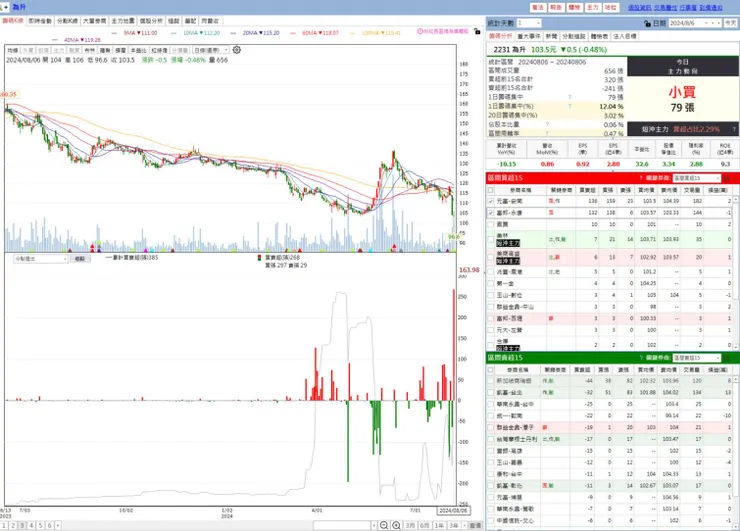Viewport: 740px width, 531px height.
Task: Click the bottom search input box
Action: point(342,525)
